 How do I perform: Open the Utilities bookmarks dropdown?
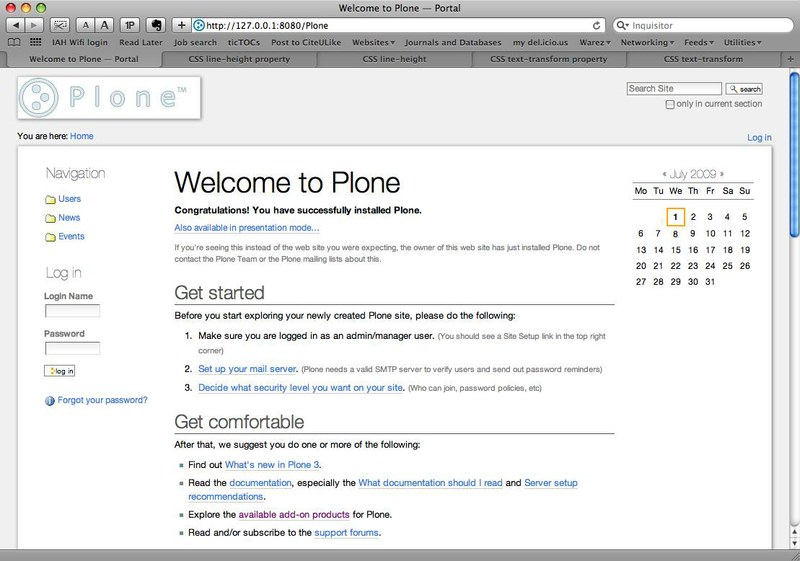click(742, 42)
